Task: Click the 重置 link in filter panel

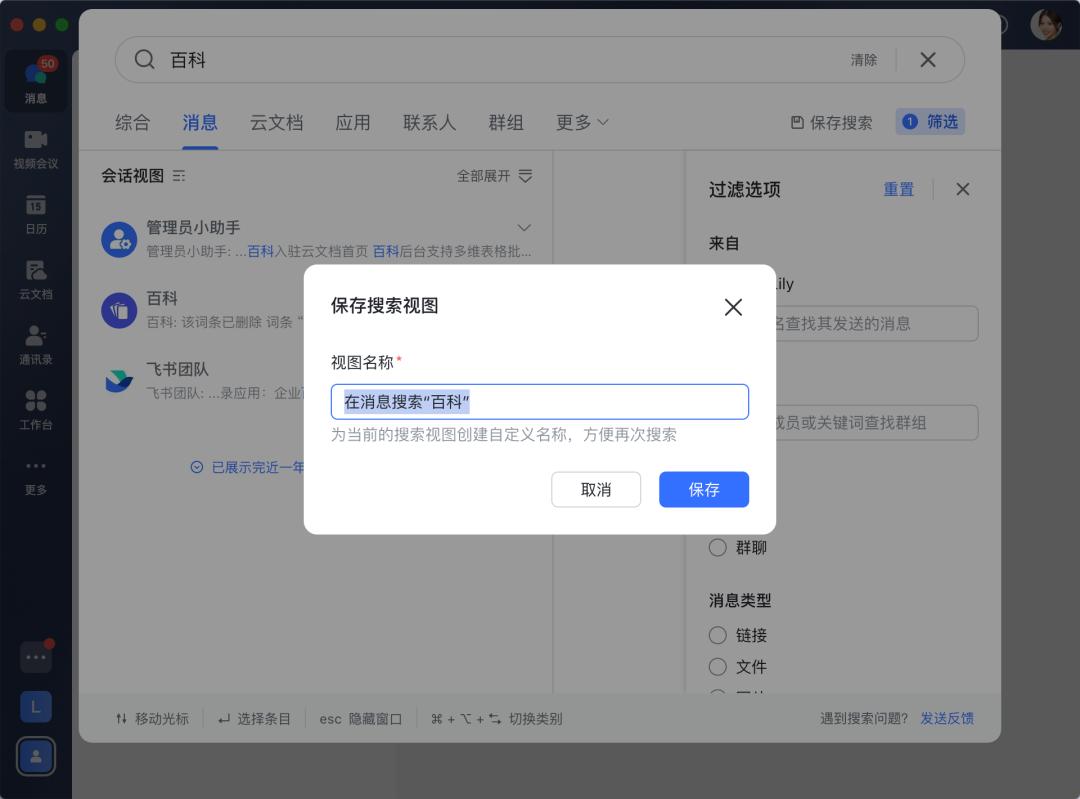Action: [x=898, y=189]
